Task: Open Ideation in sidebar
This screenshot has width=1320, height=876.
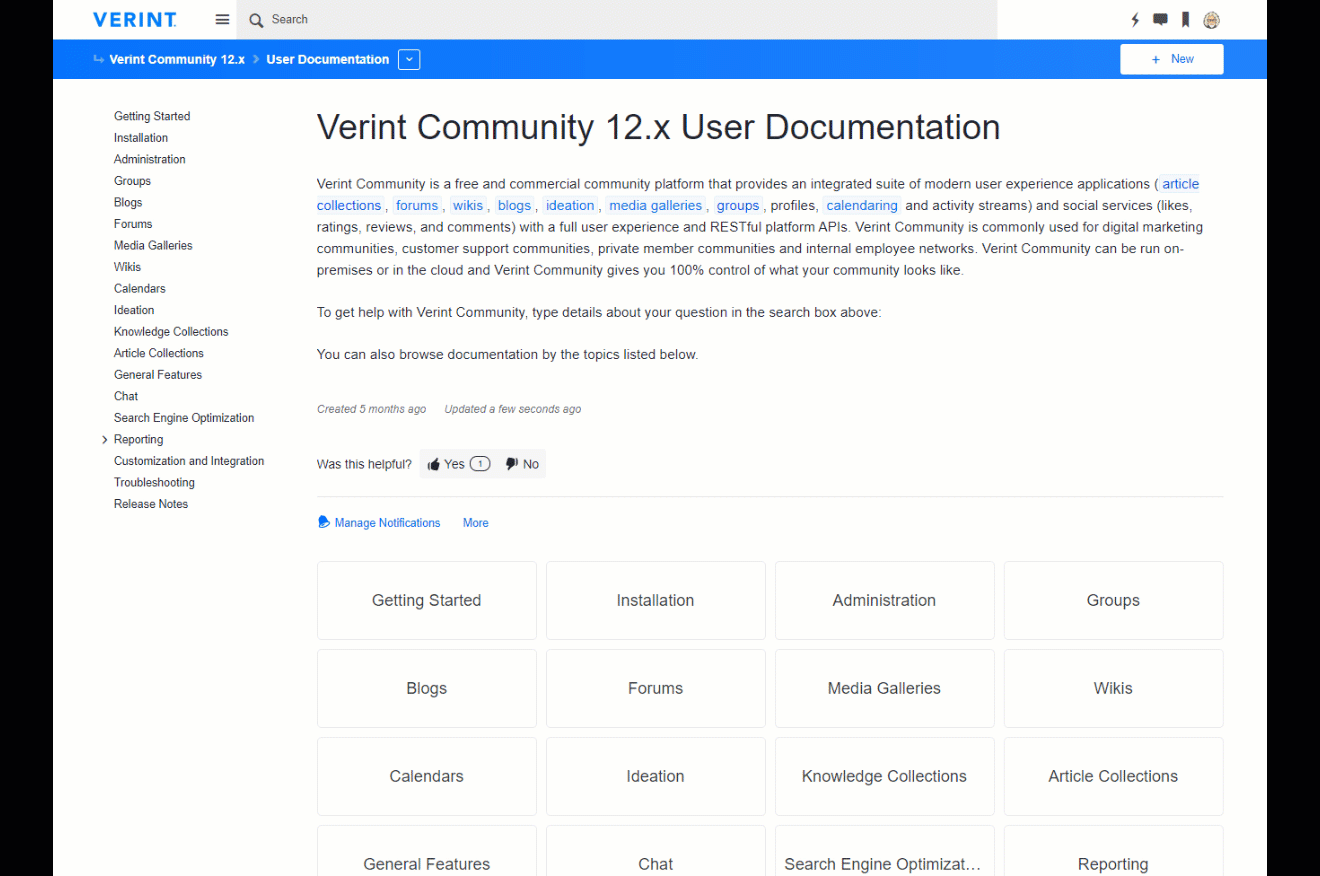Action: [134, 310]
